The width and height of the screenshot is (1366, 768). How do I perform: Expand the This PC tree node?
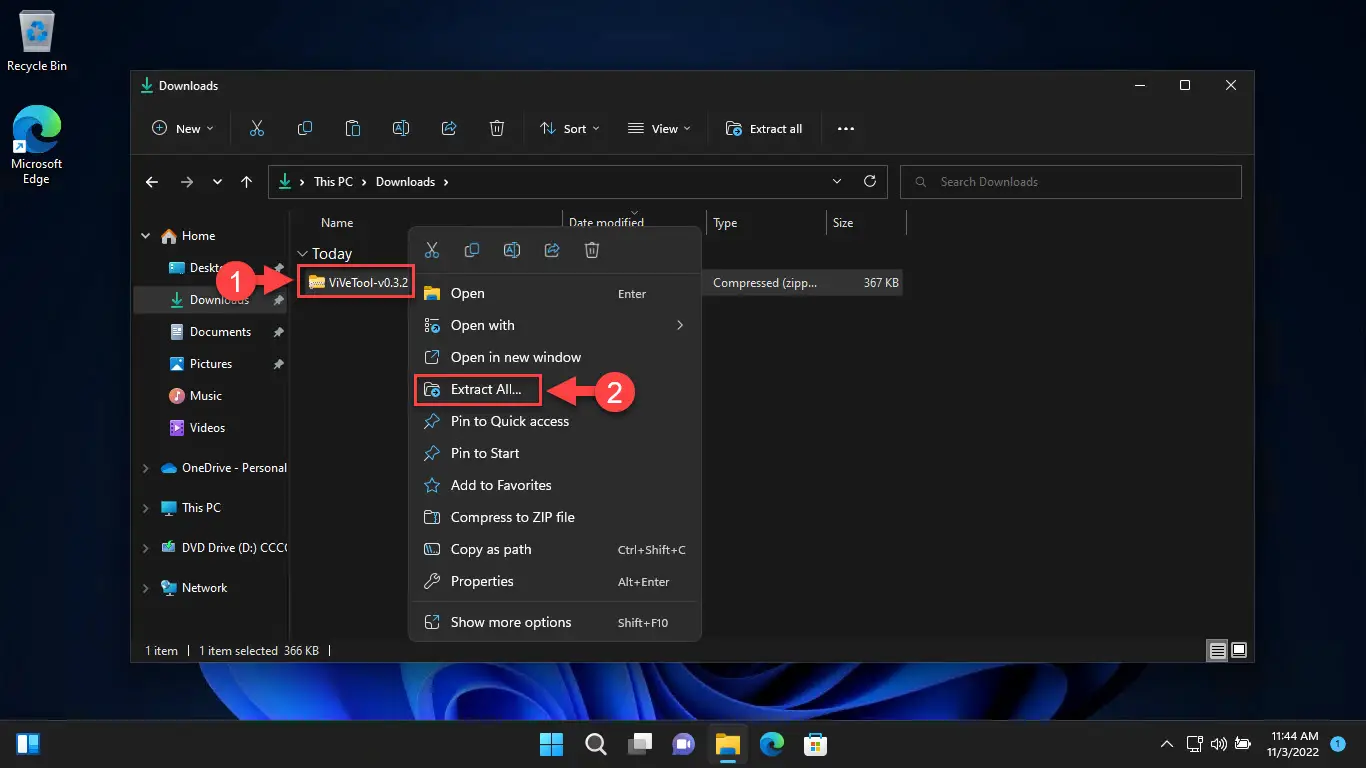146,508
